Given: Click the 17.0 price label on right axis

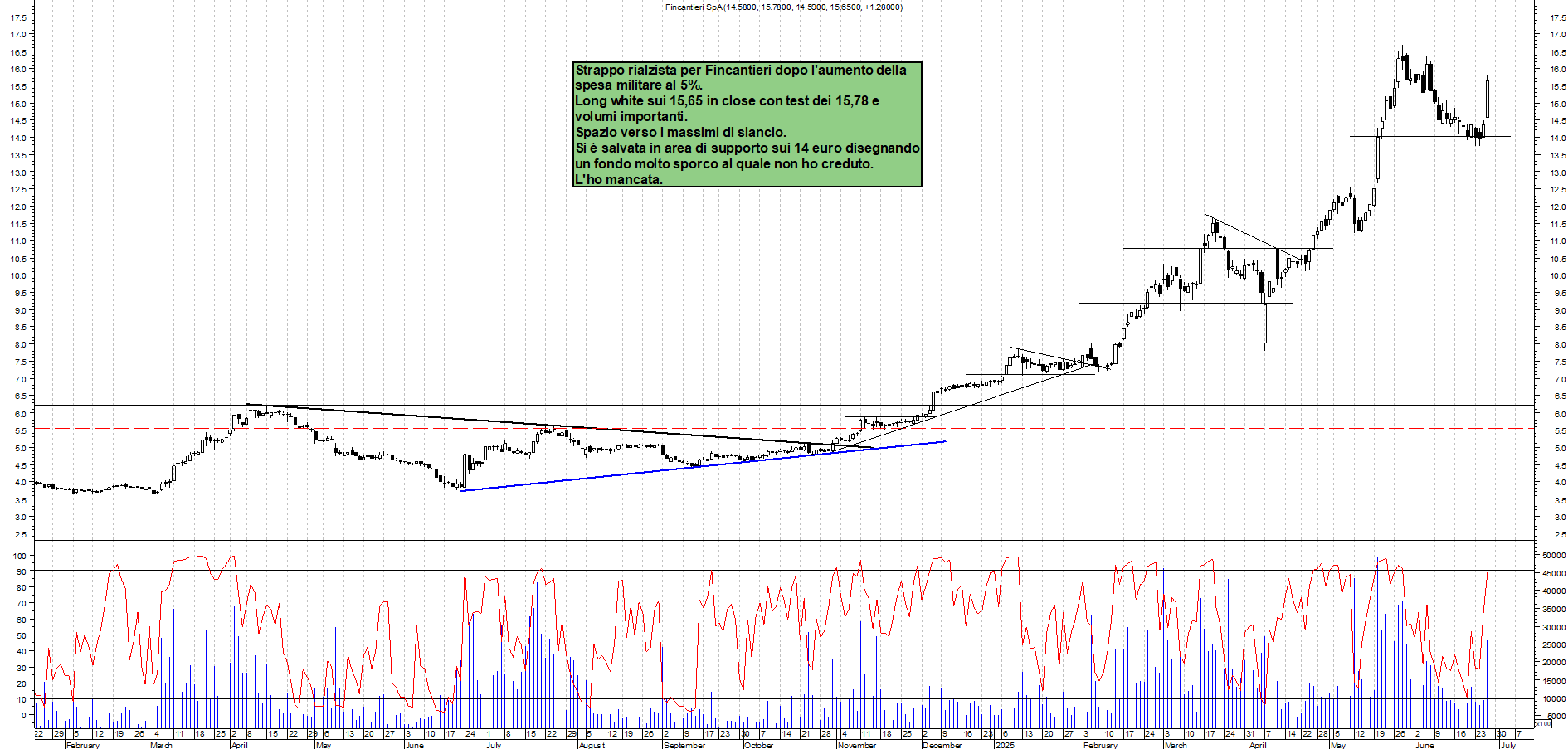Looking at the screenshot, I should click(1557, 35).
